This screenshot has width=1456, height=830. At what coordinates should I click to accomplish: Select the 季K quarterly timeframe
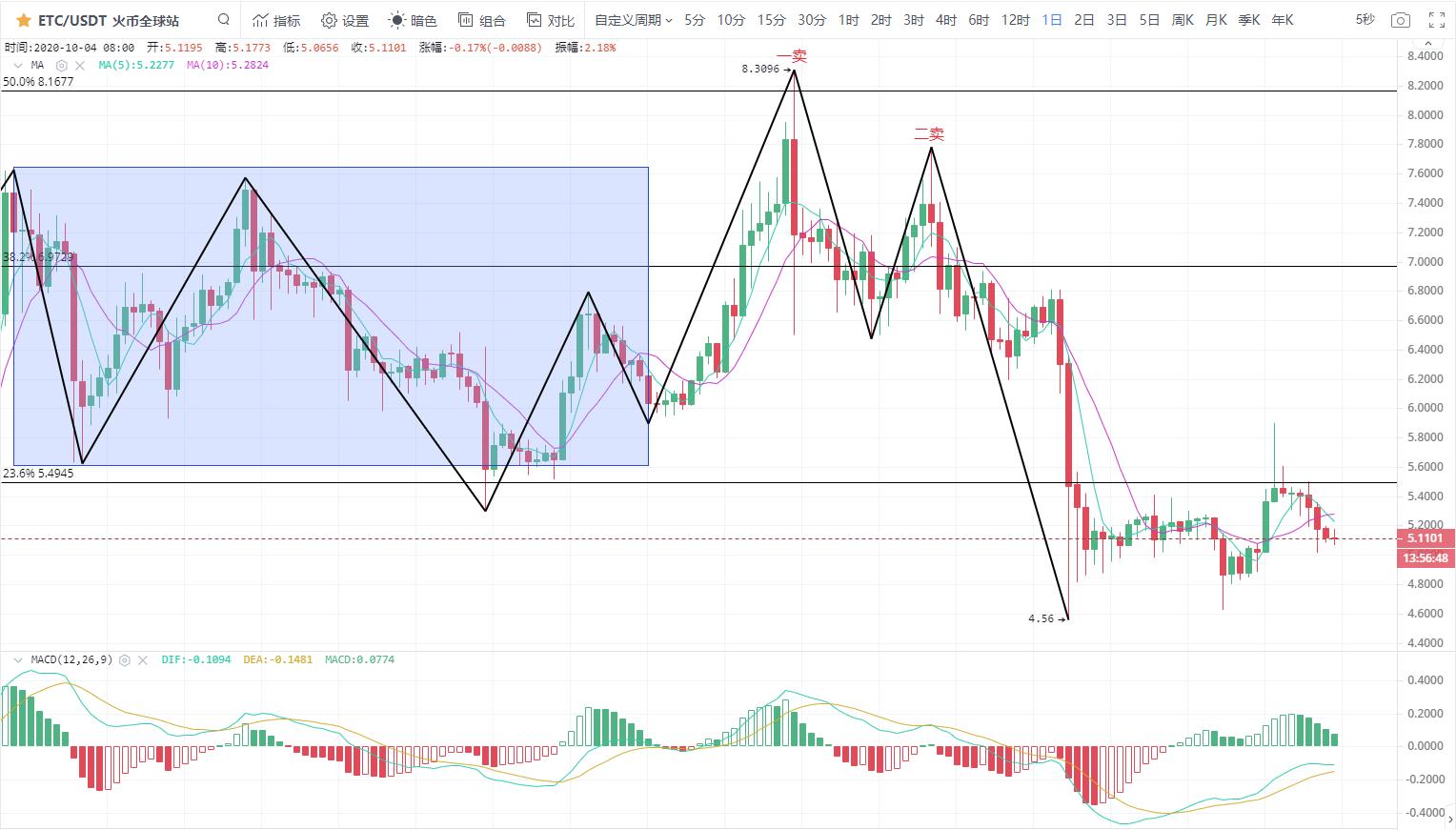1249,20
